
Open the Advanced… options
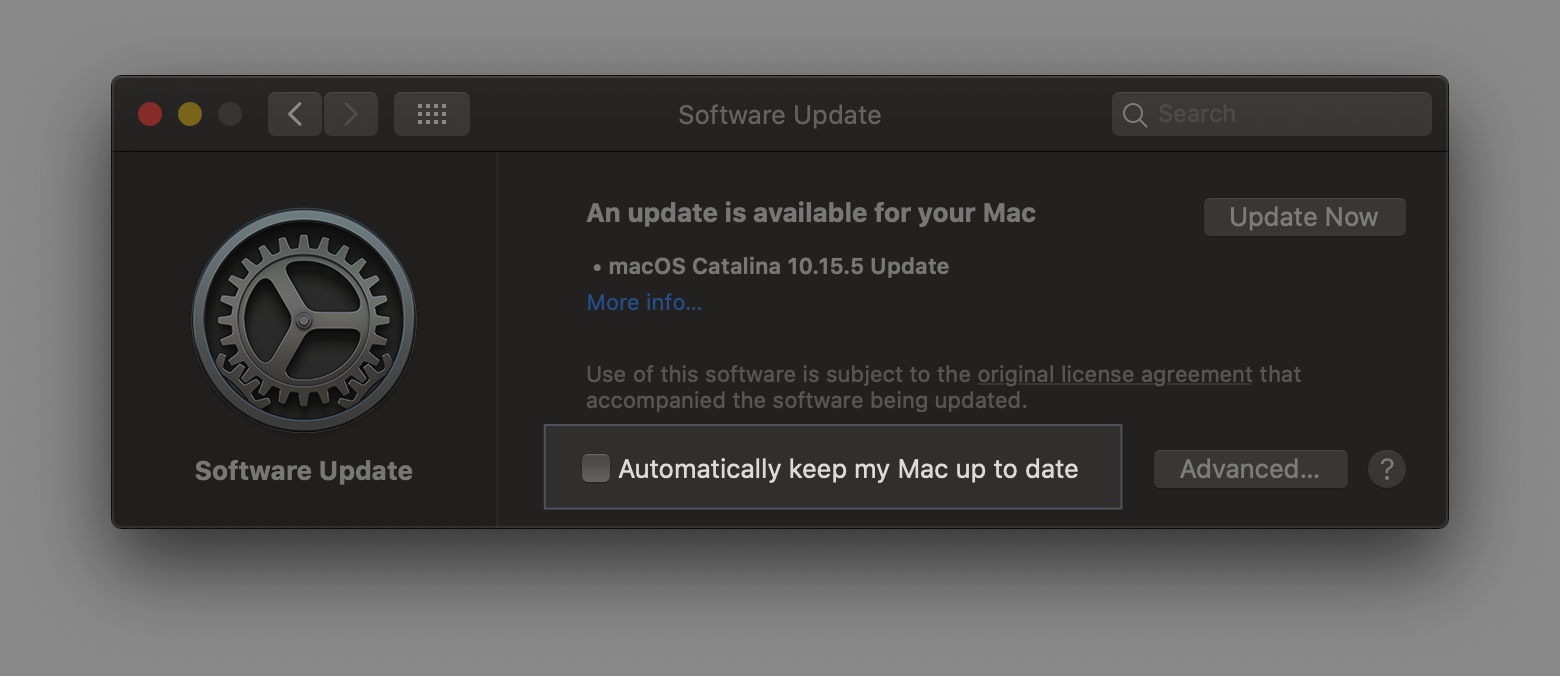(1250, 469)
